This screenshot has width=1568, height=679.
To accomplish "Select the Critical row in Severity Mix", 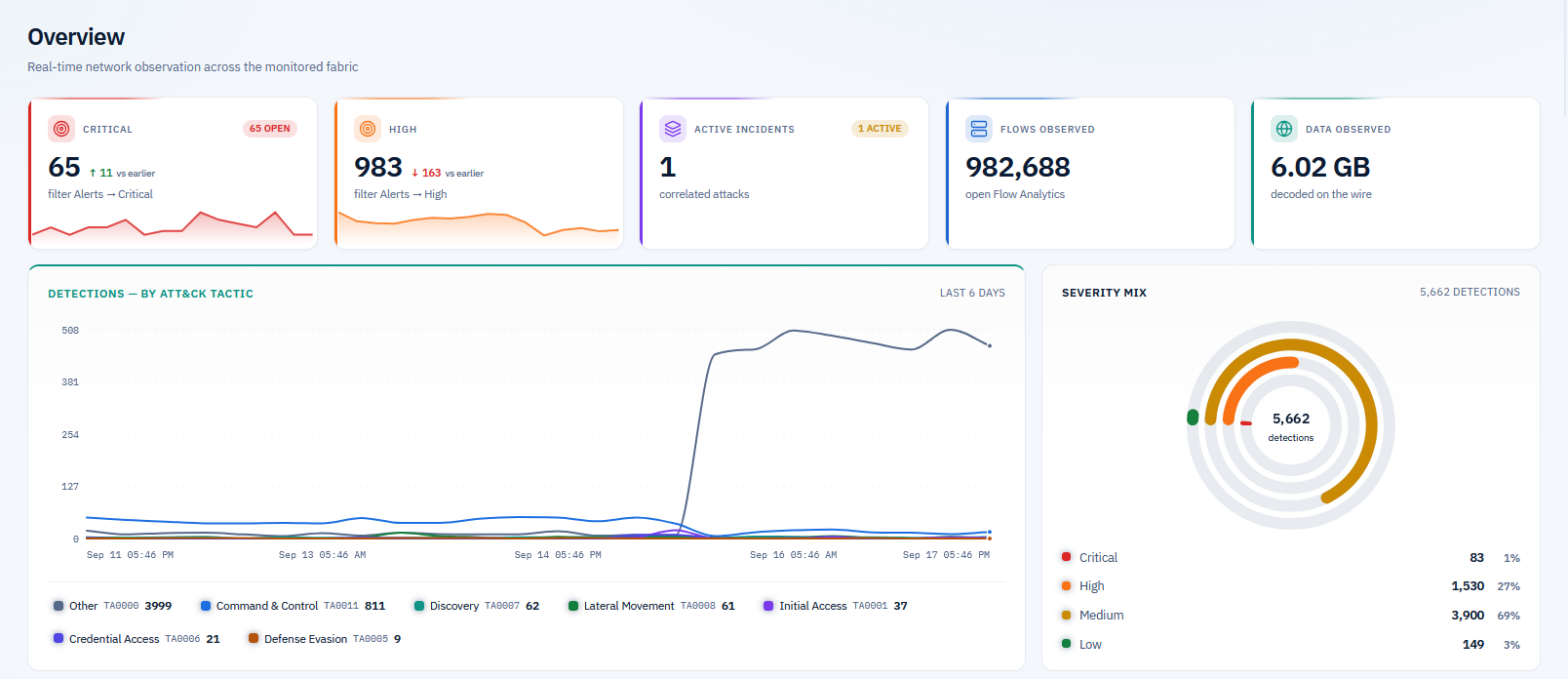I will 1291,557.
